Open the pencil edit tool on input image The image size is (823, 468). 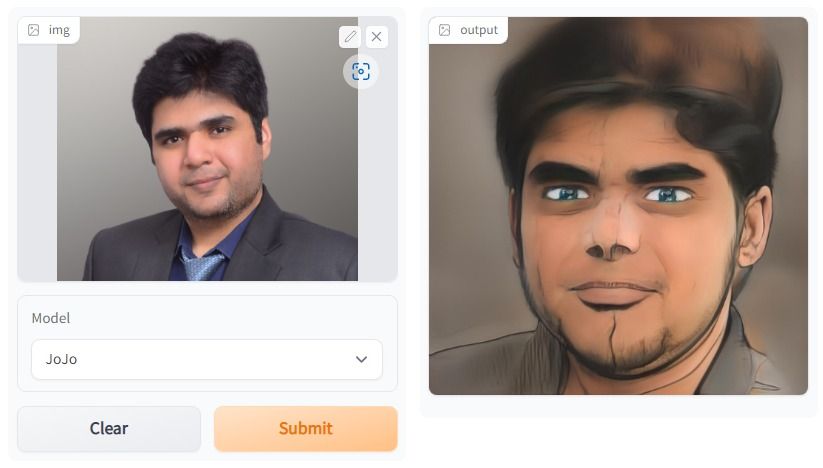350,37
